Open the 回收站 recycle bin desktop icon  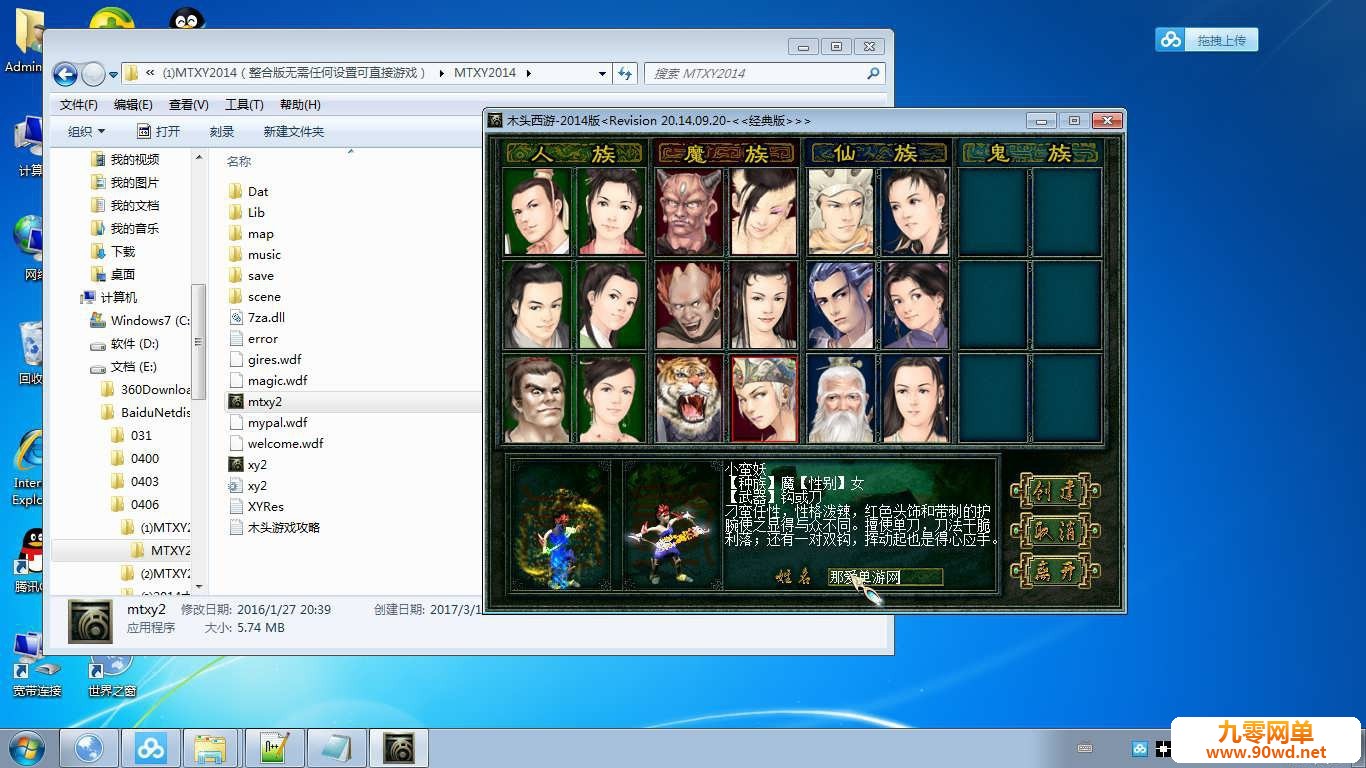click(30, 353)
